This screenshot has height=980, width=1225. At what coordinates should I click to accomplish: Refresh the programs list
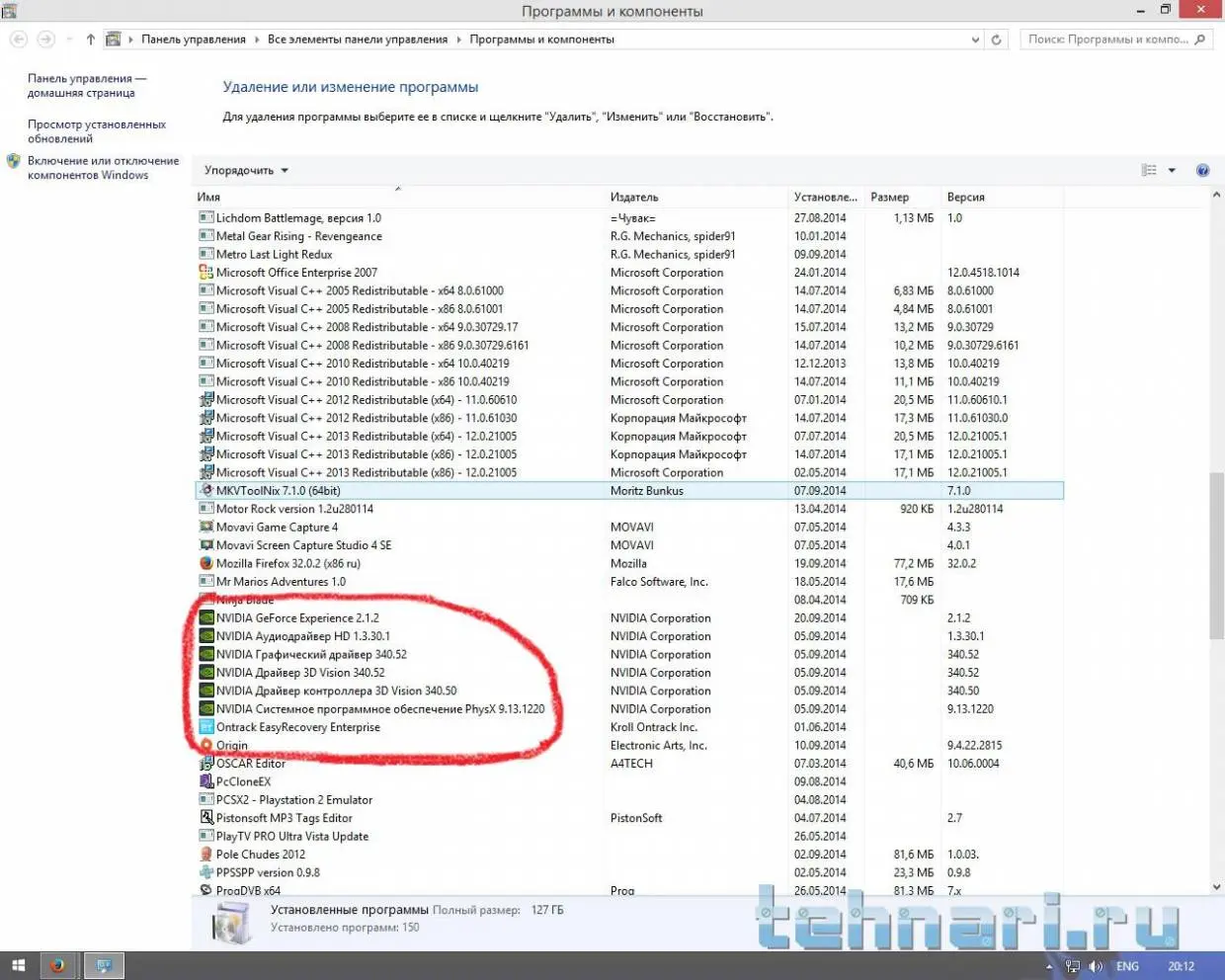point(997,40)
